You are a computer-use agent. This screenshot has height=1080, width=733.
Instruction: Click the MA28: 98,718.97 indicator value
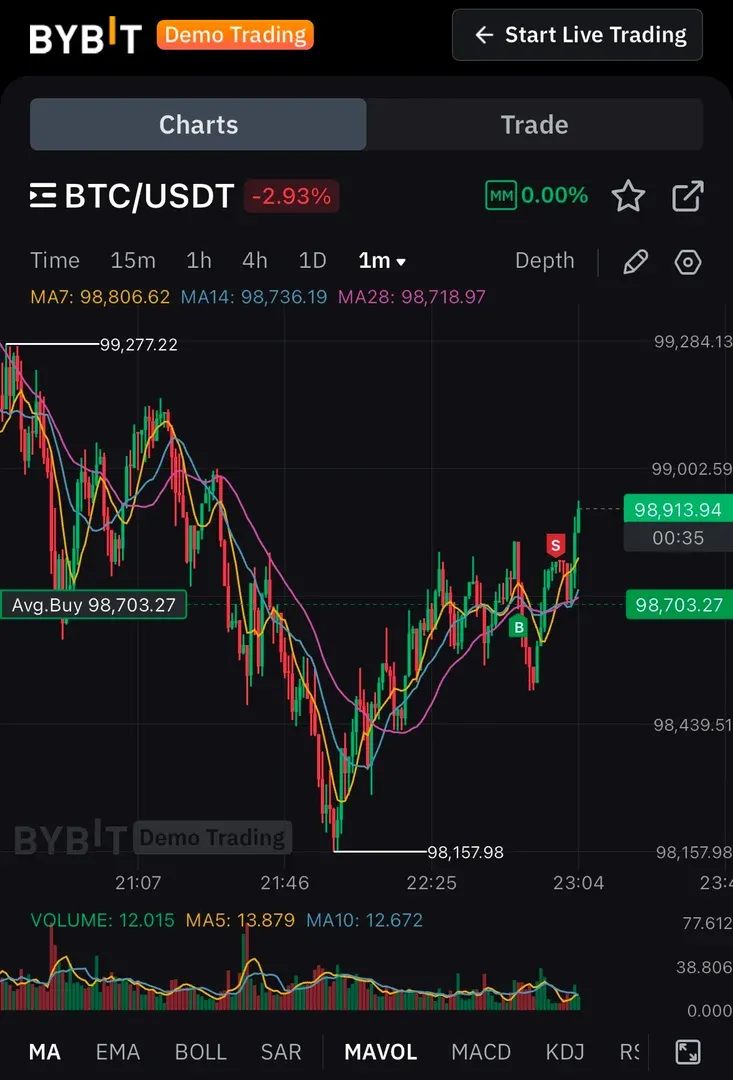pos(412,297)
